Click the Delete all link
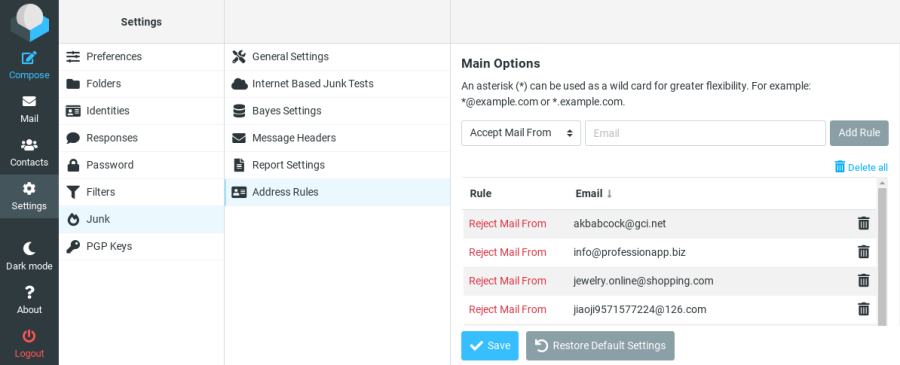 click(x=861, y=167)
